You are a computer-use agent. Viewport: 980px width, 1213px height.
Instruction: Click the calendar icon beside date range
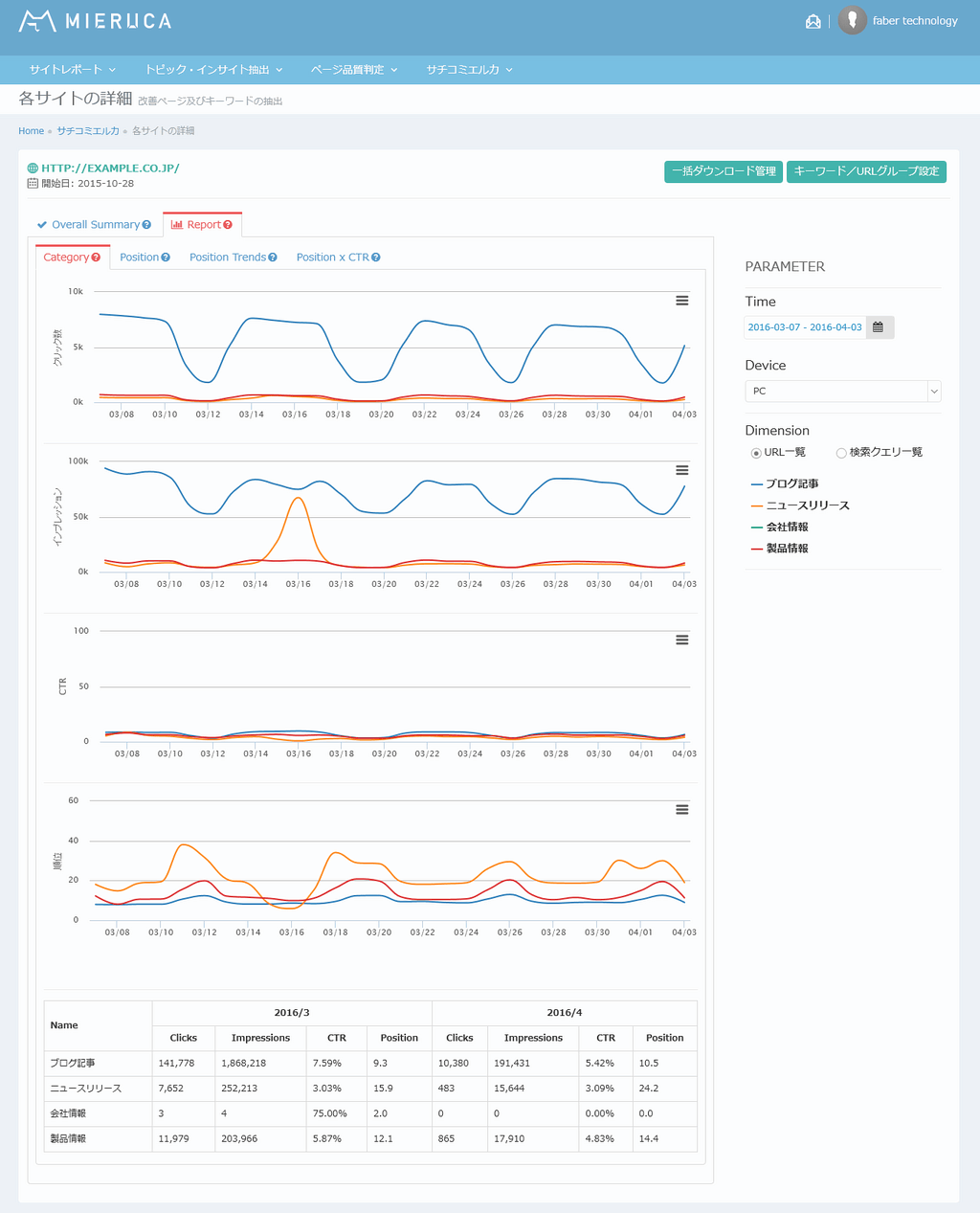click(x=879, y=327)
